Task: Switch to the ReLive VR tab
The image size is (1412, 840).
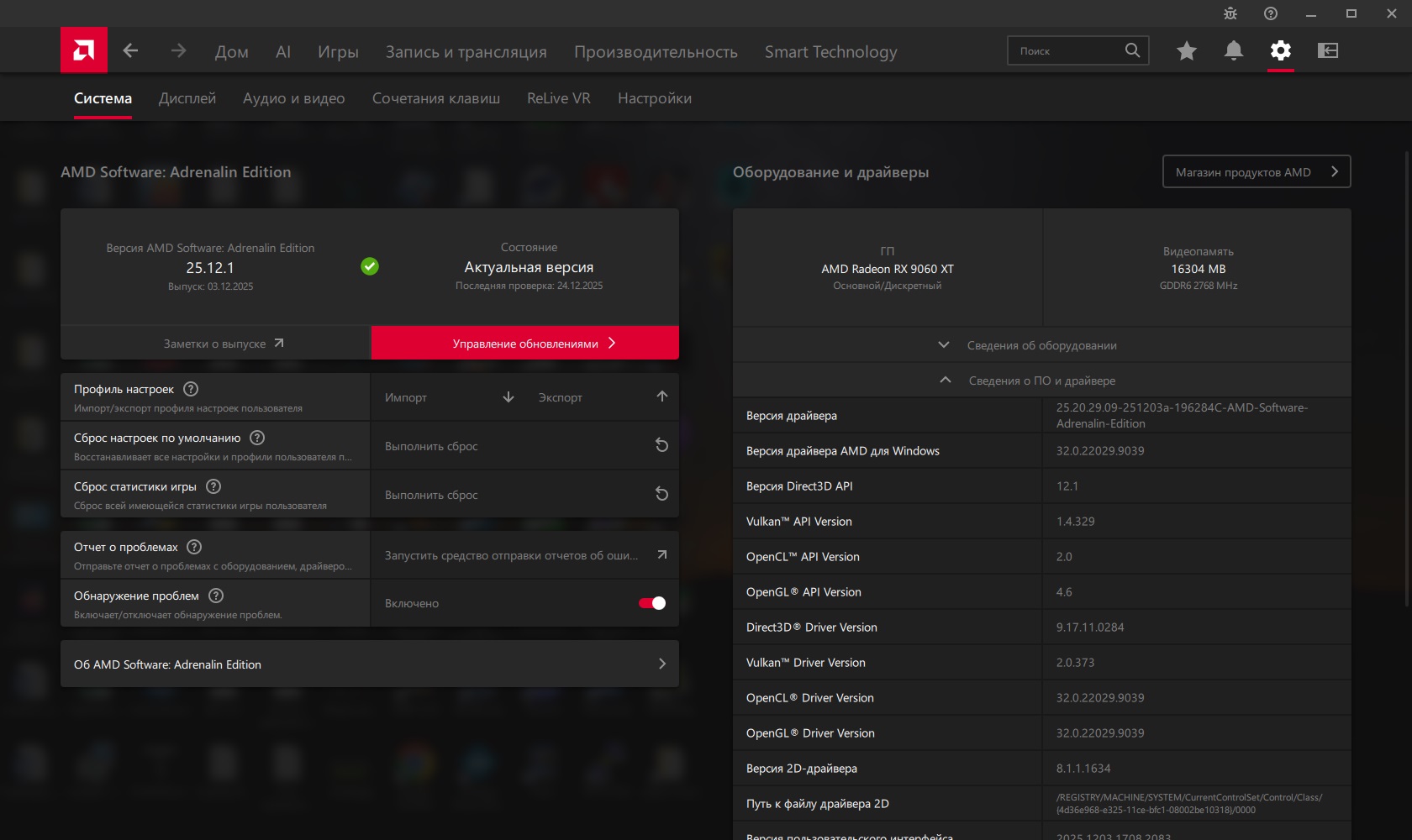Action: coord(559,98)
